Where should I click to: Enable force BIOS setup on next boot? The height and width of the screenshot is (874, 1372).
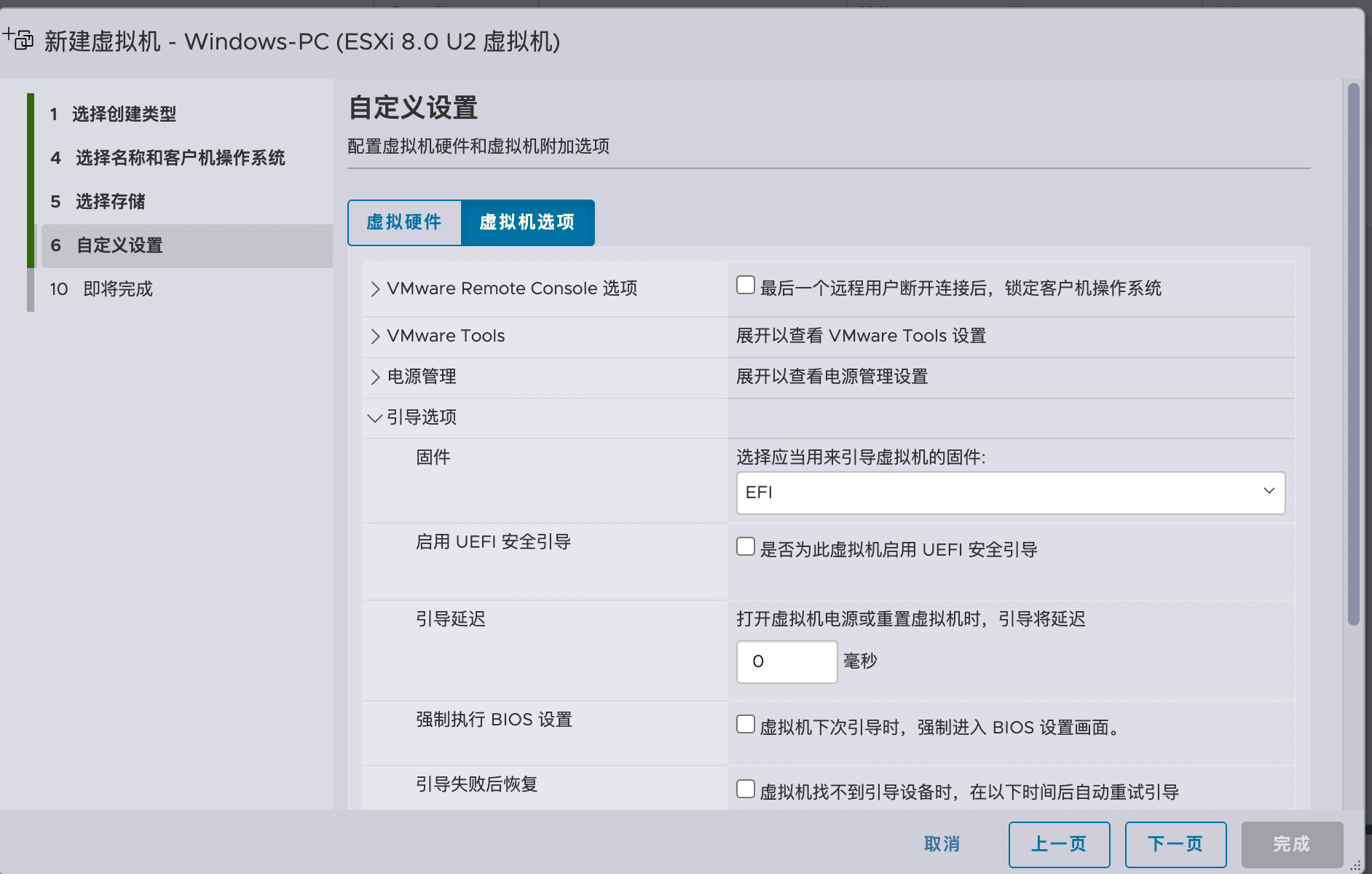[746, 725]
